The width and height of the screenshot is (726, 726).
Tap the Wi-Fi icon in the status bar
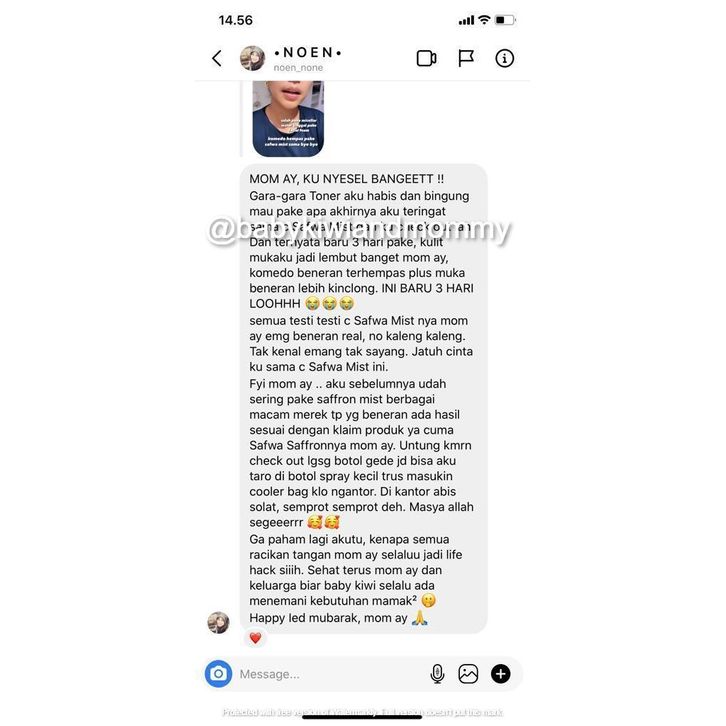click(484, 19)
